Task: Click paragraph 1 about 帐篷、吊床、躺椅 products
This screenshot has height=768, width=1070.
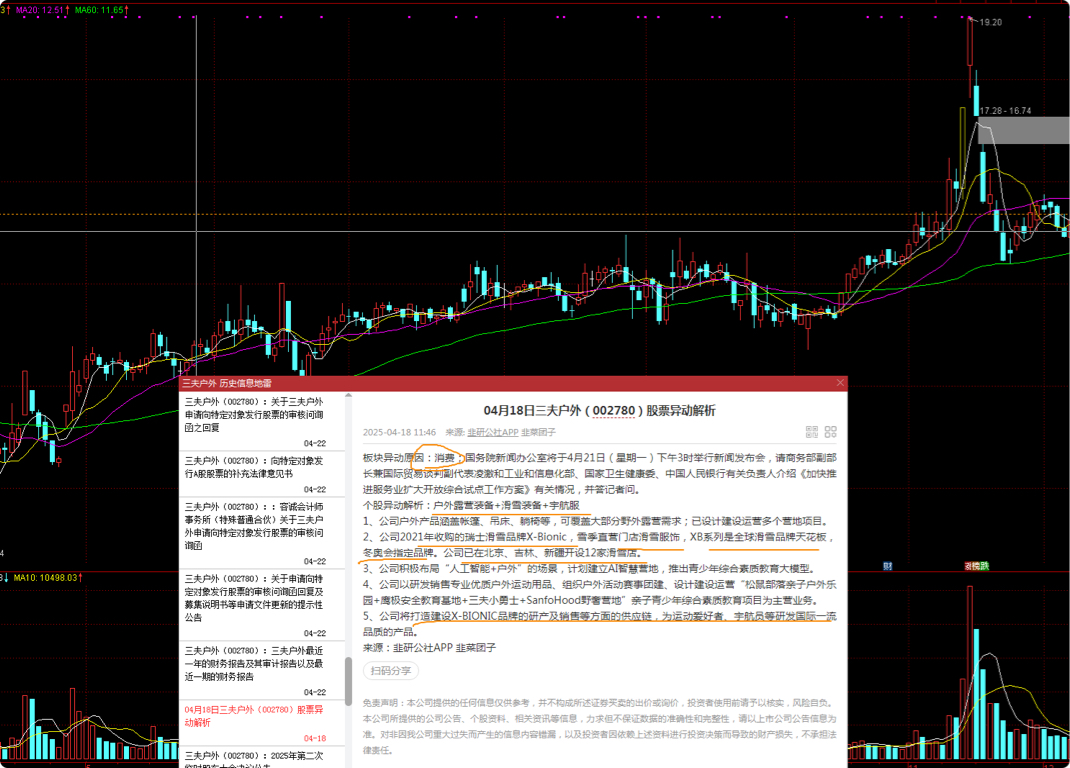Action: tap(597, 521)
